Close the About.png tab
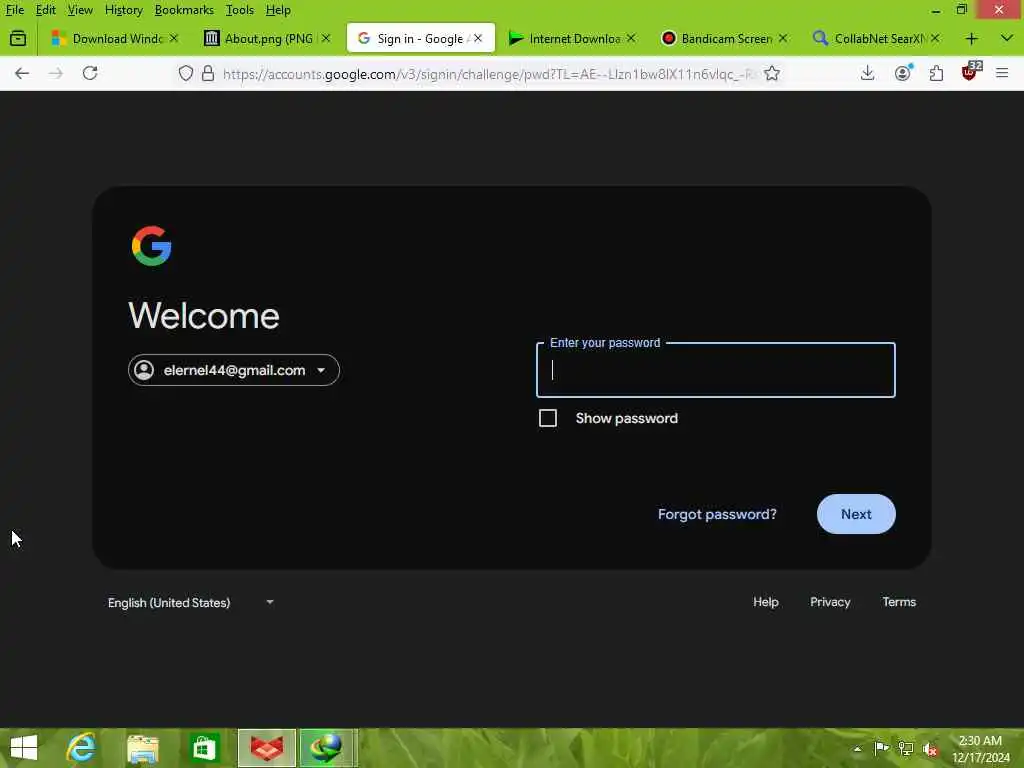 pos(326,39)
